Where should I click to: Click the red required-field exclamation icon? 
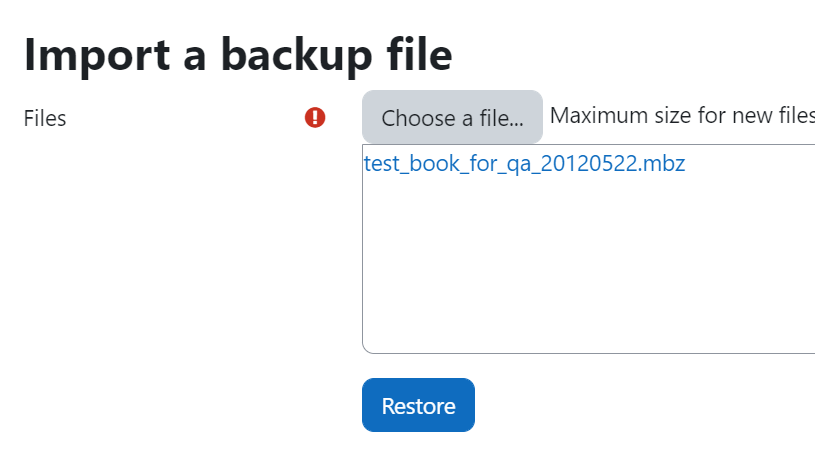(315, 117)
